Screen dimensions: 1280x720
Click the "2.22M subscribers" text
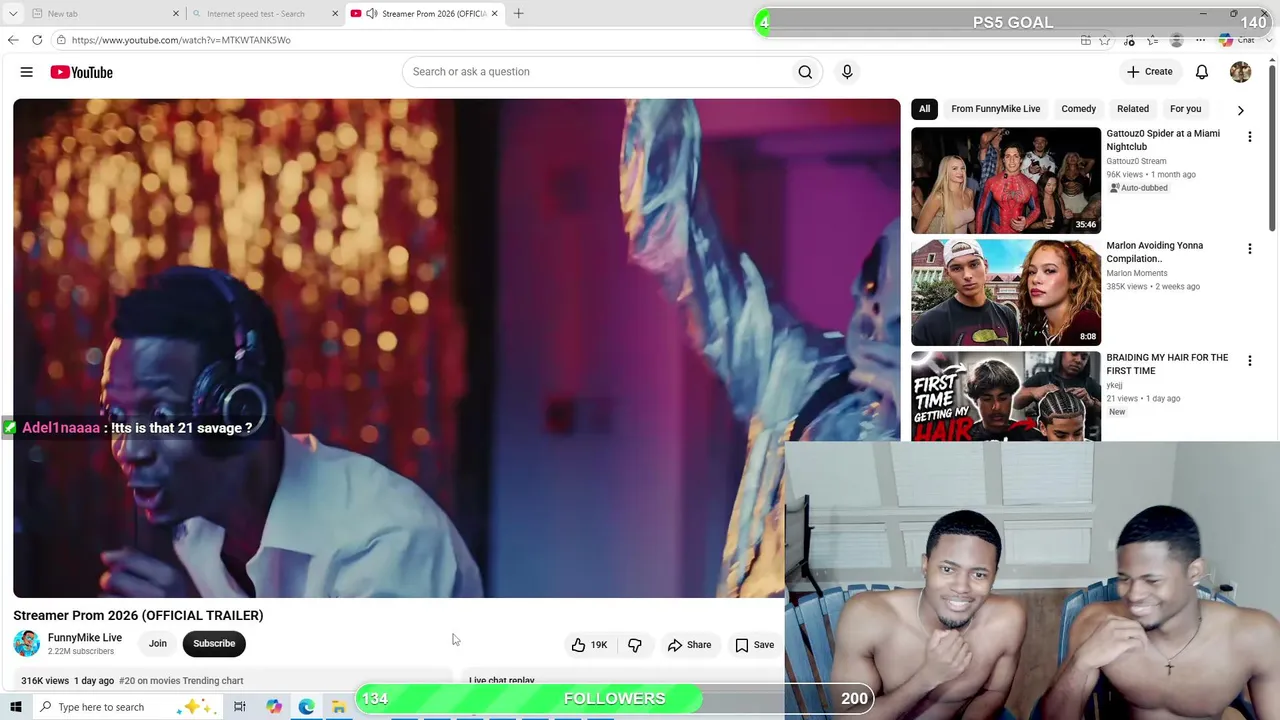(x=81, y=651)
